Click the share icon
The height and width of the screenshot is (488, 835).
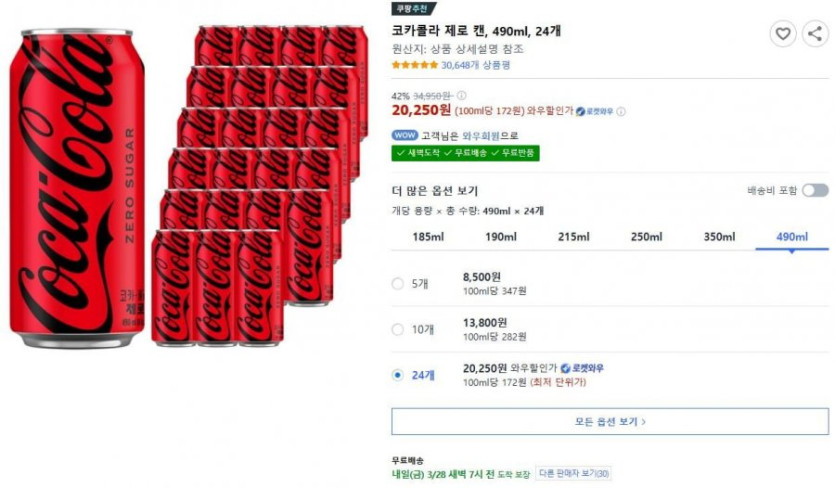(815, 34)
